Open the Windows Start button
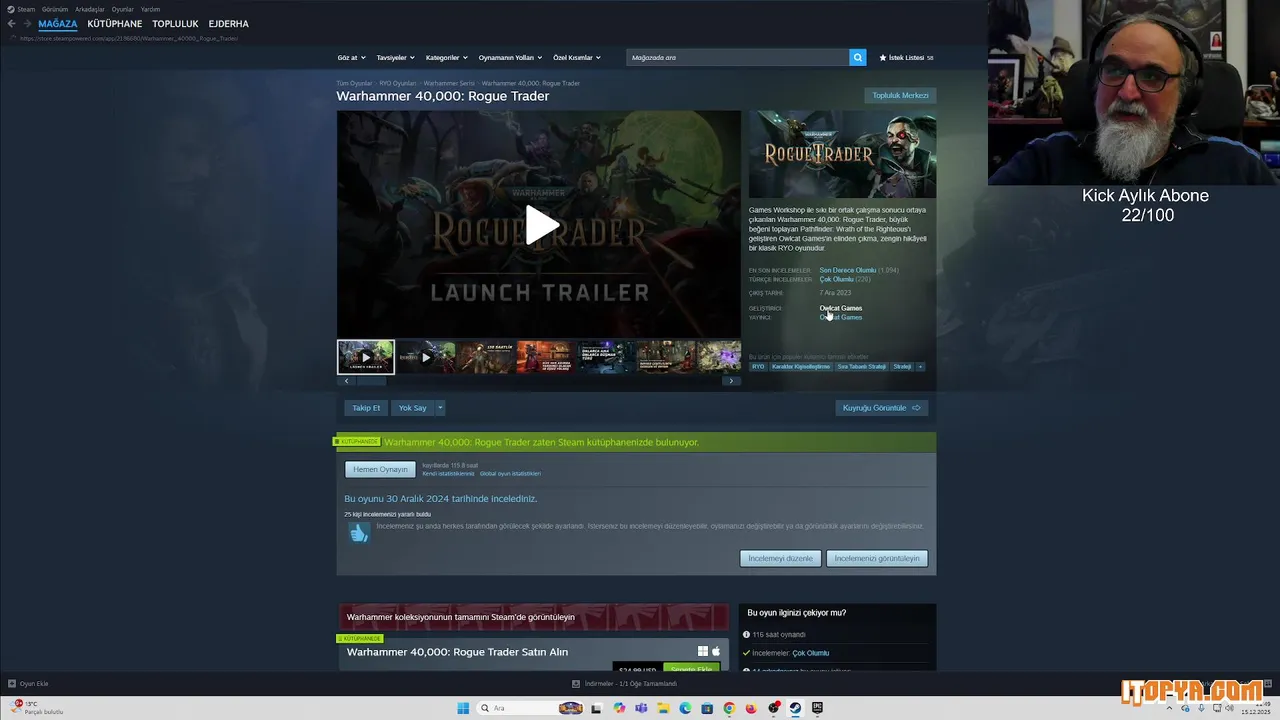Image resolution: width=1280 pixels, height=720 pixels. [463, 708]
